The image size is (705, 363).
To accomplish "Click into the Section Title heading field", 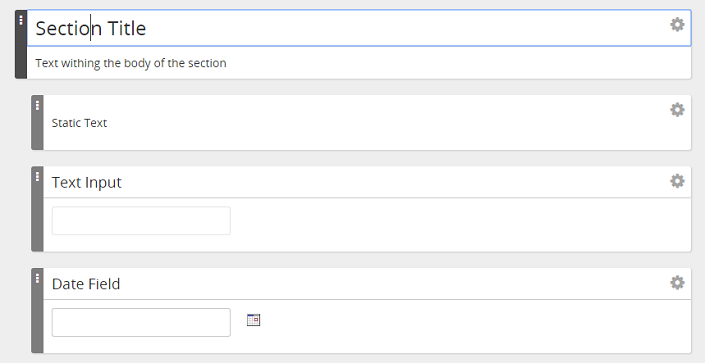I will click(359, 28).
